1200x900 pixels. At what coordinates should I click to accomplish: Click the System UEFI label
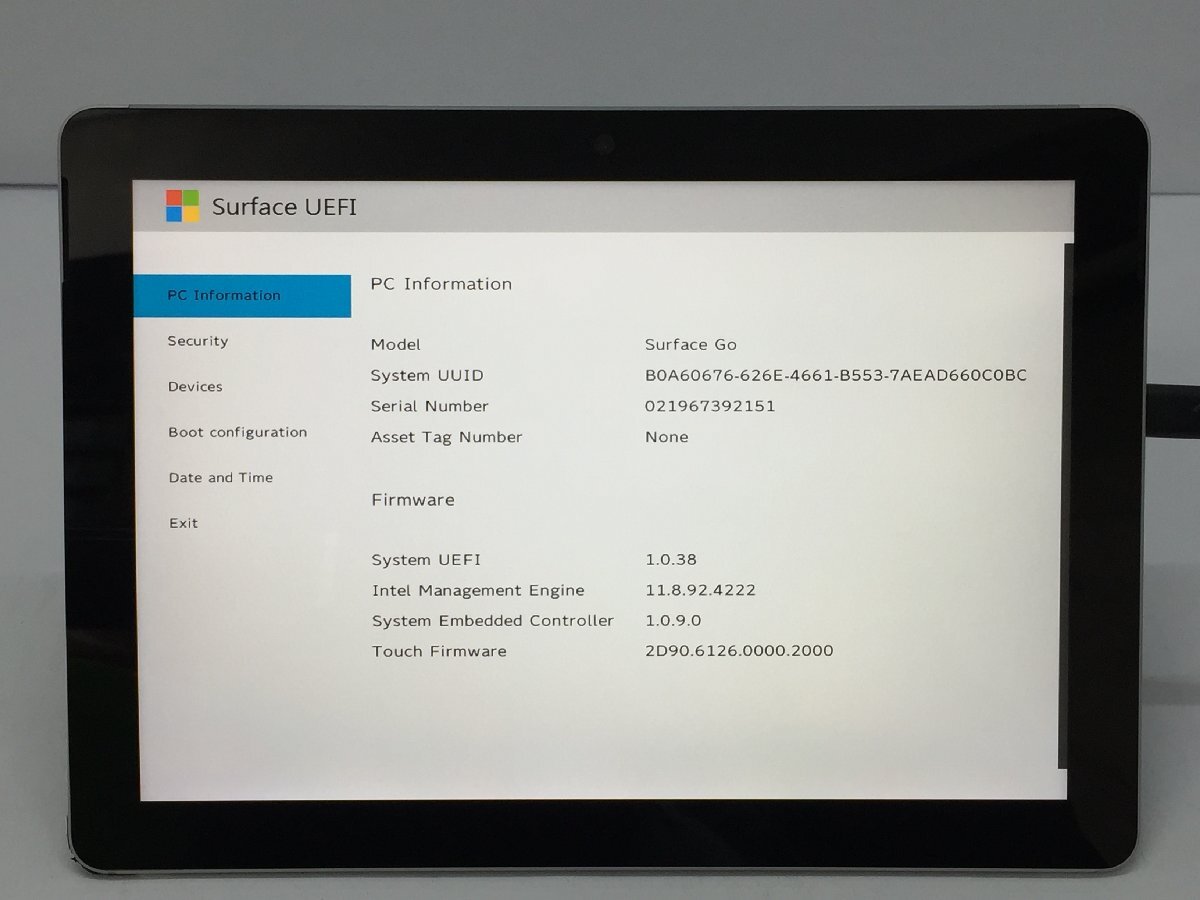[x=426, y=560]
